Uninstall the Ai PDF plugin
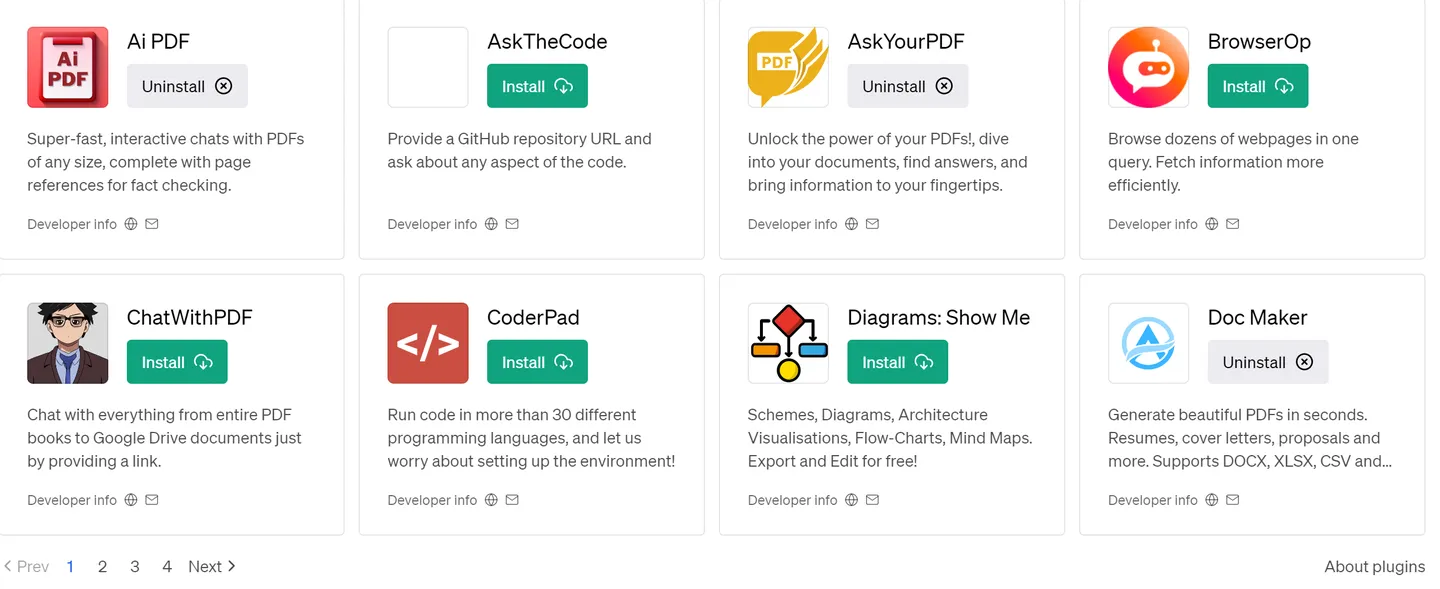The height and width of the screenshot is (589, 1440). coord(187,86)
